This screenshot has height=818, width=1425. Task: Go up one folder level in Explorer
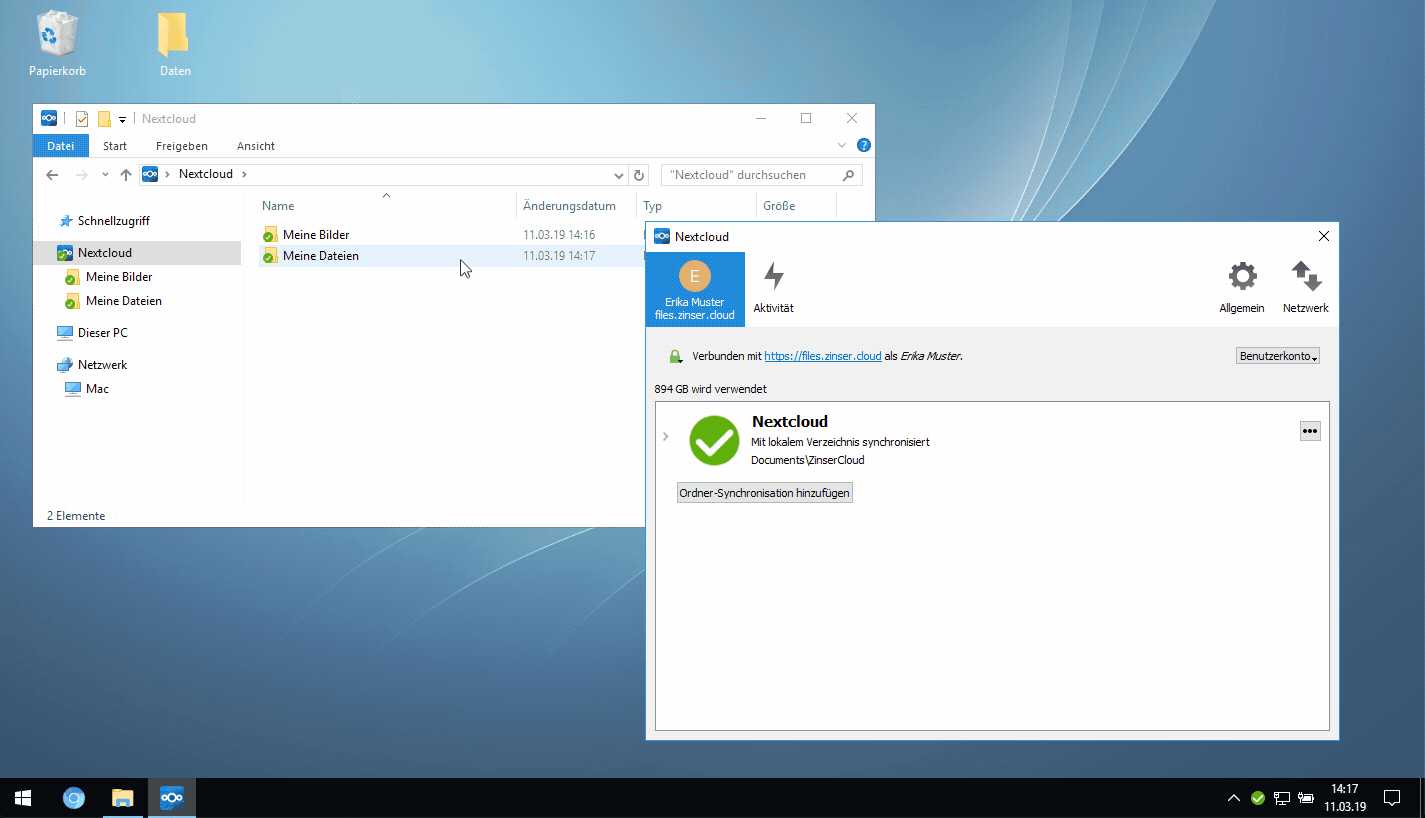pyautogui.click(x=126, y=175)
